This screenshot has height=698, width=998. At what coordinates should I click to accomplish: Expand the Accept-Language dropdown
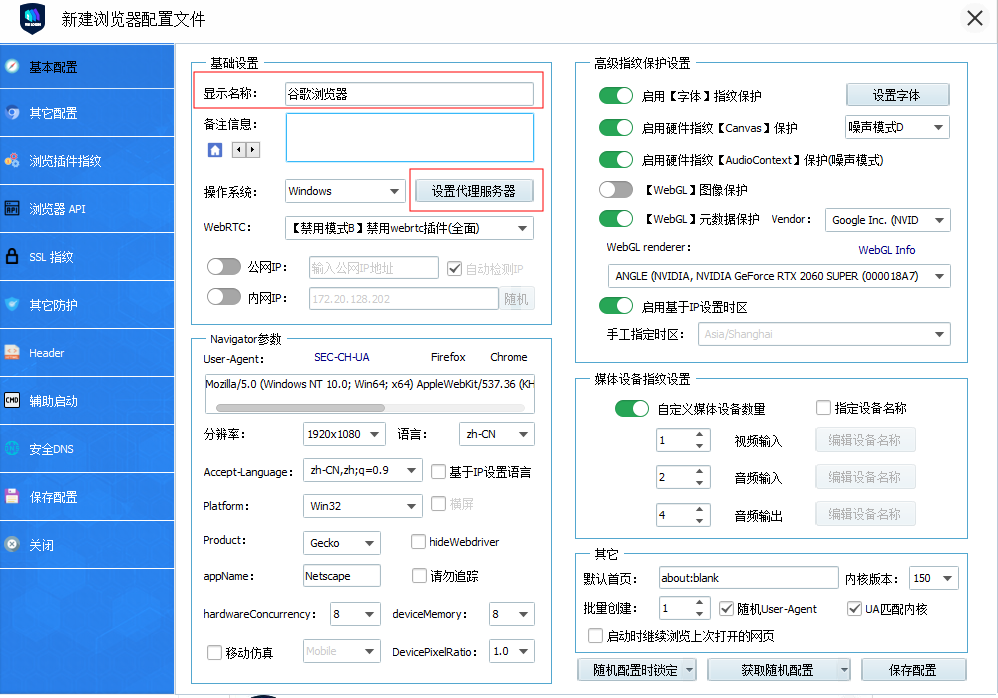pos(363,470)
